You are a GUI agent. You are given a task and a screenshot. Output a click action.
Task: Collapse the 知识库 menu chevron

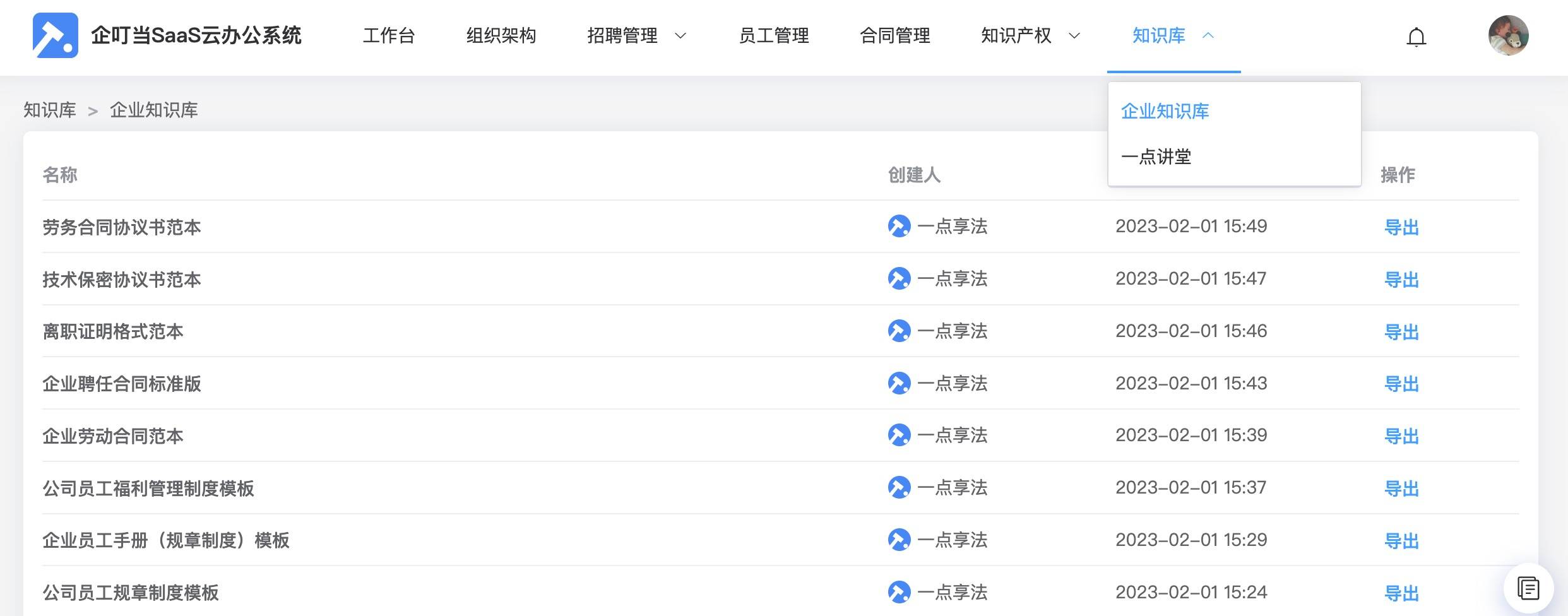tap(1208, 36)
